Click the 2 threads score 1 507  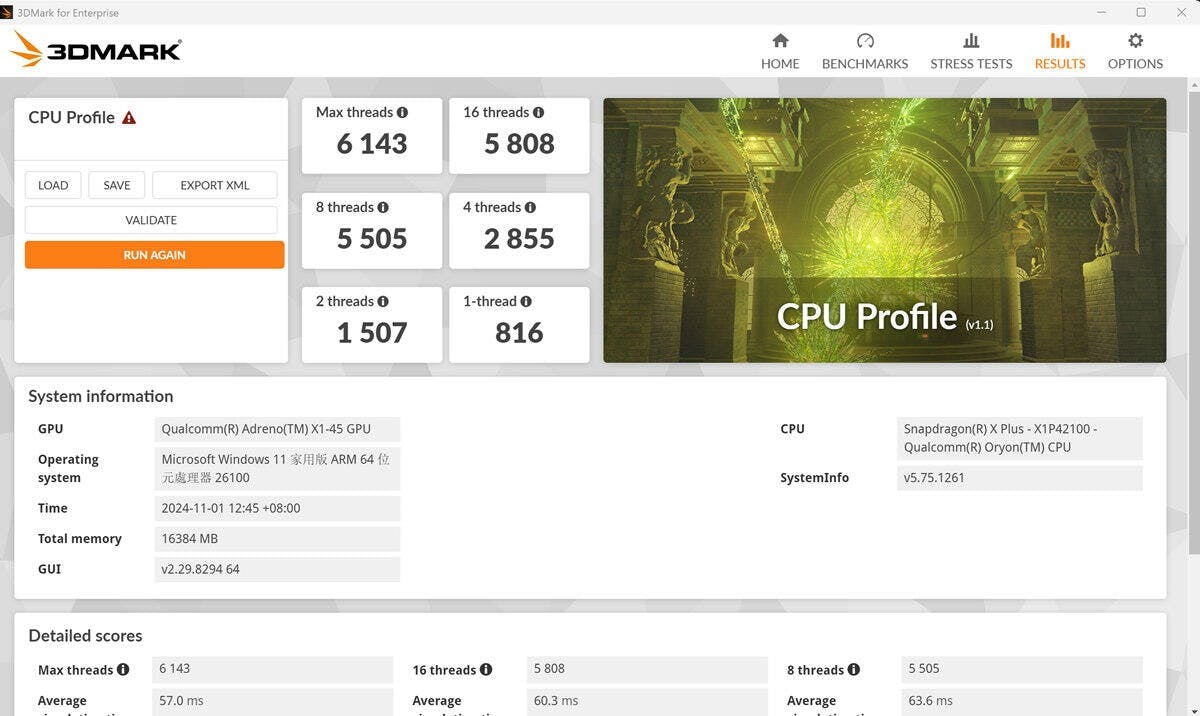(372, 333)
